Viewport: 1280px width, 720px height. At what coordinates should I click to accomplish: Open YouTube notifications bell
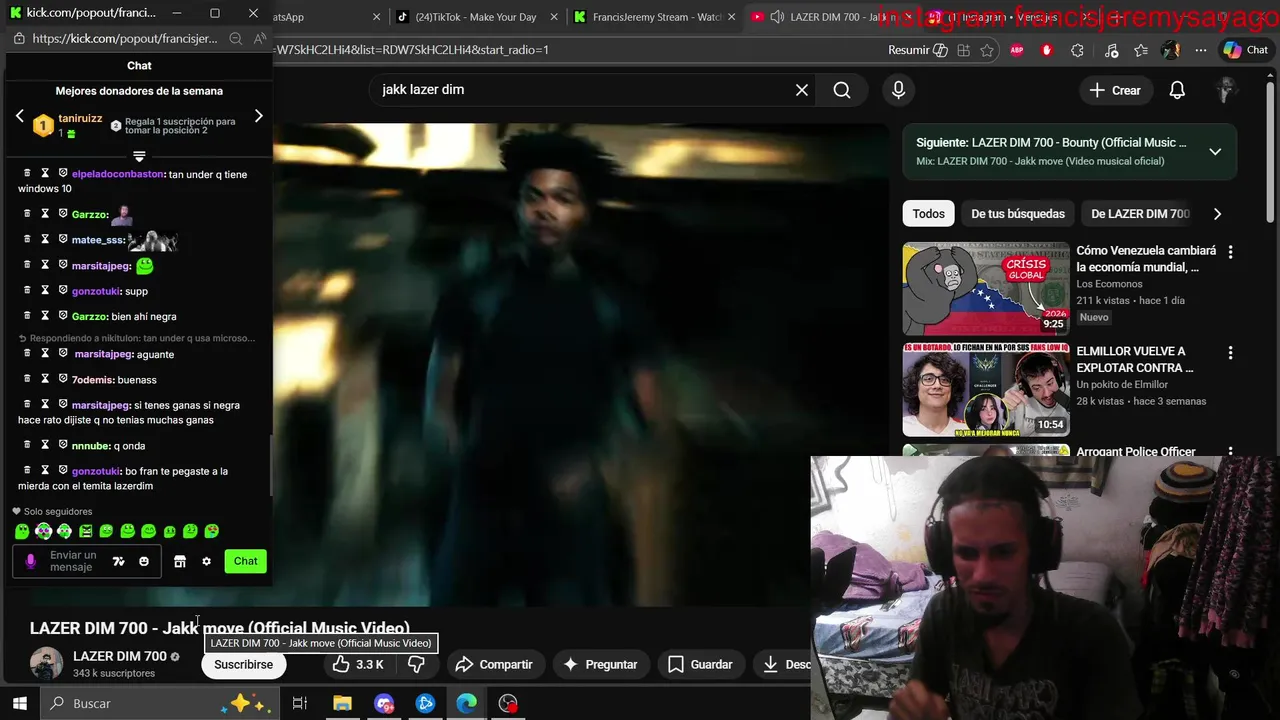tap(1177, 90)
